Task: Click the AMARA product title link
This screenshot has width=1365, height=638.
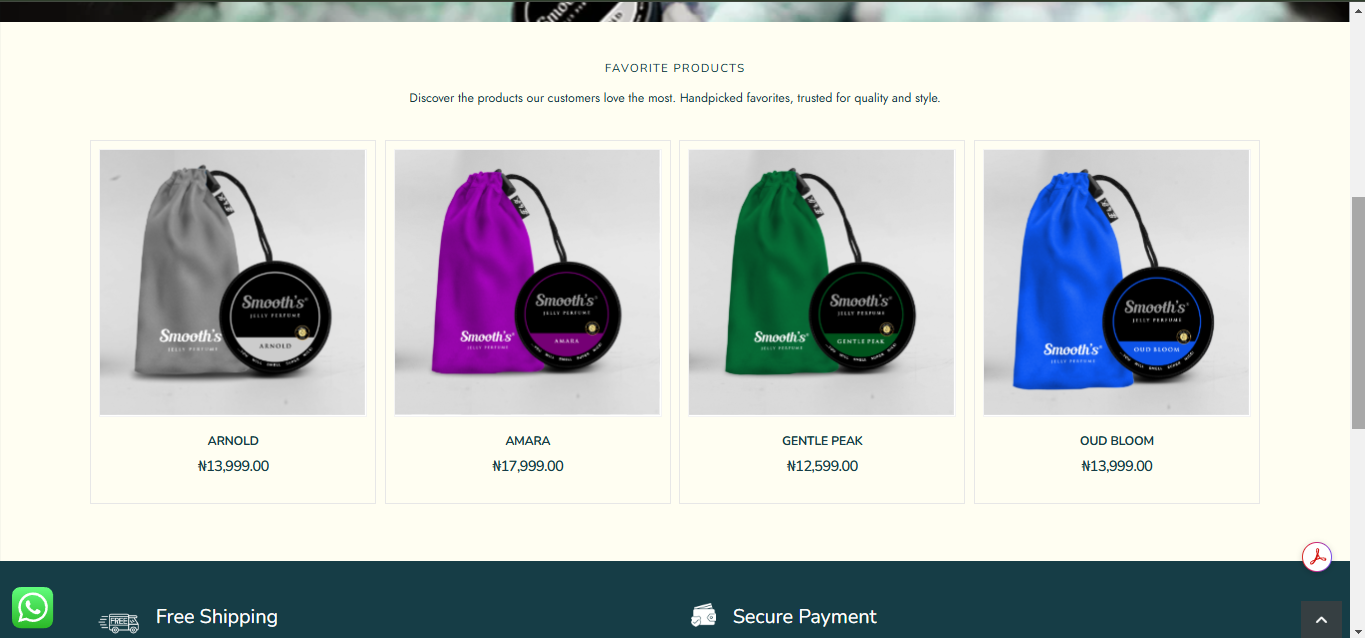Action: 527,441
